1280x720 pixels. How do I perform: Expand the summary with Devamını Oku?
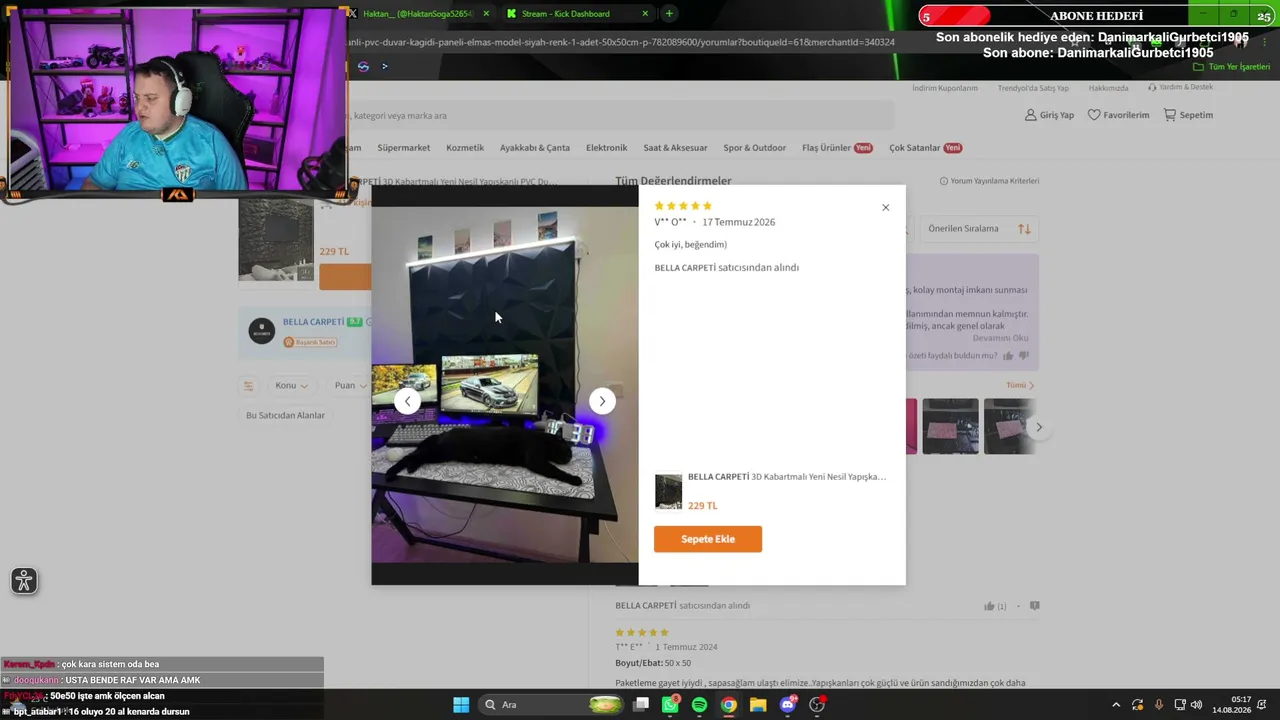1000,338
